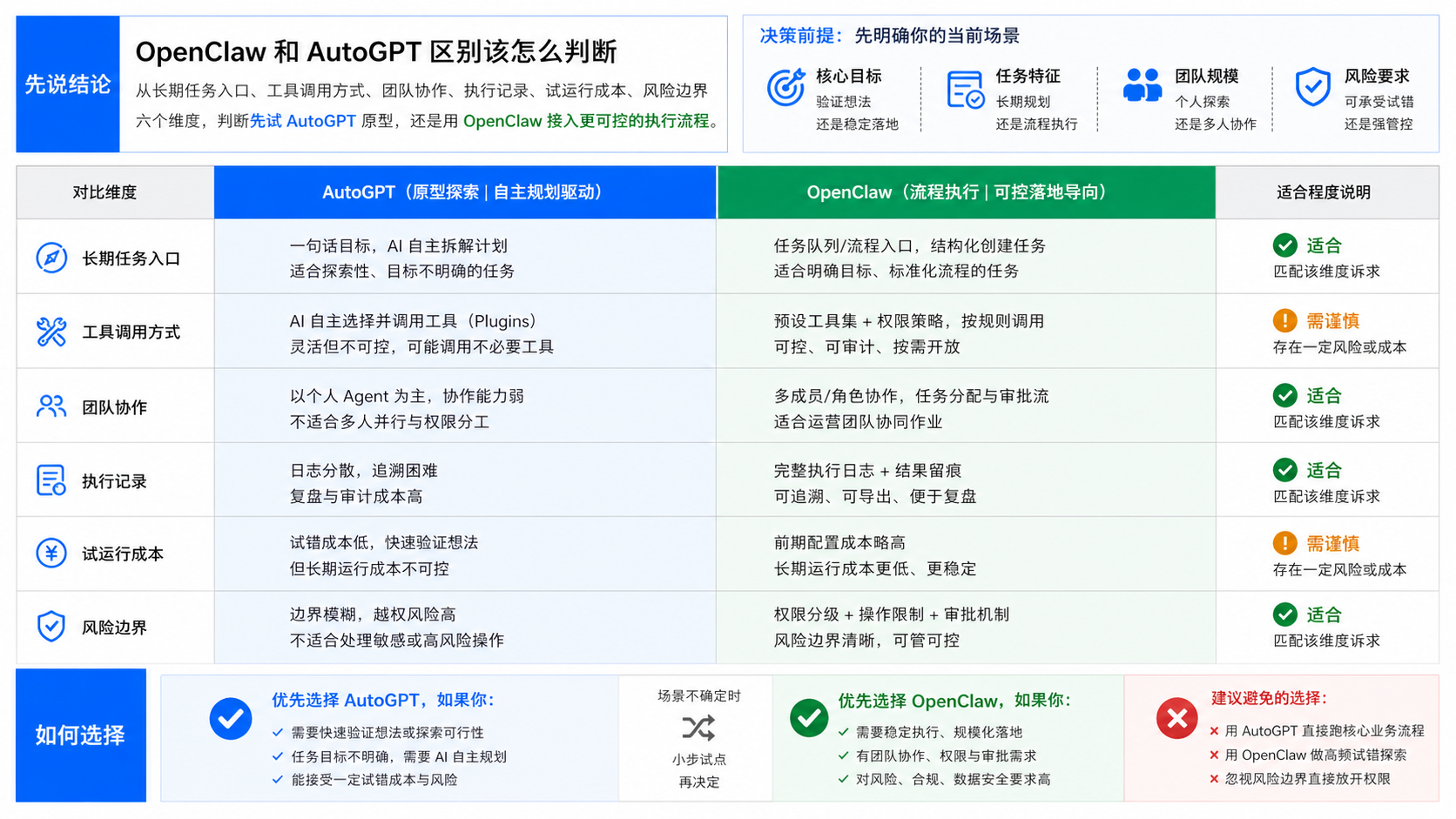Click the text 以个人 Agent 为主，协作能力弱
Image resolution: width=1456 pixels, height=819 pixels.
(407, 396)
